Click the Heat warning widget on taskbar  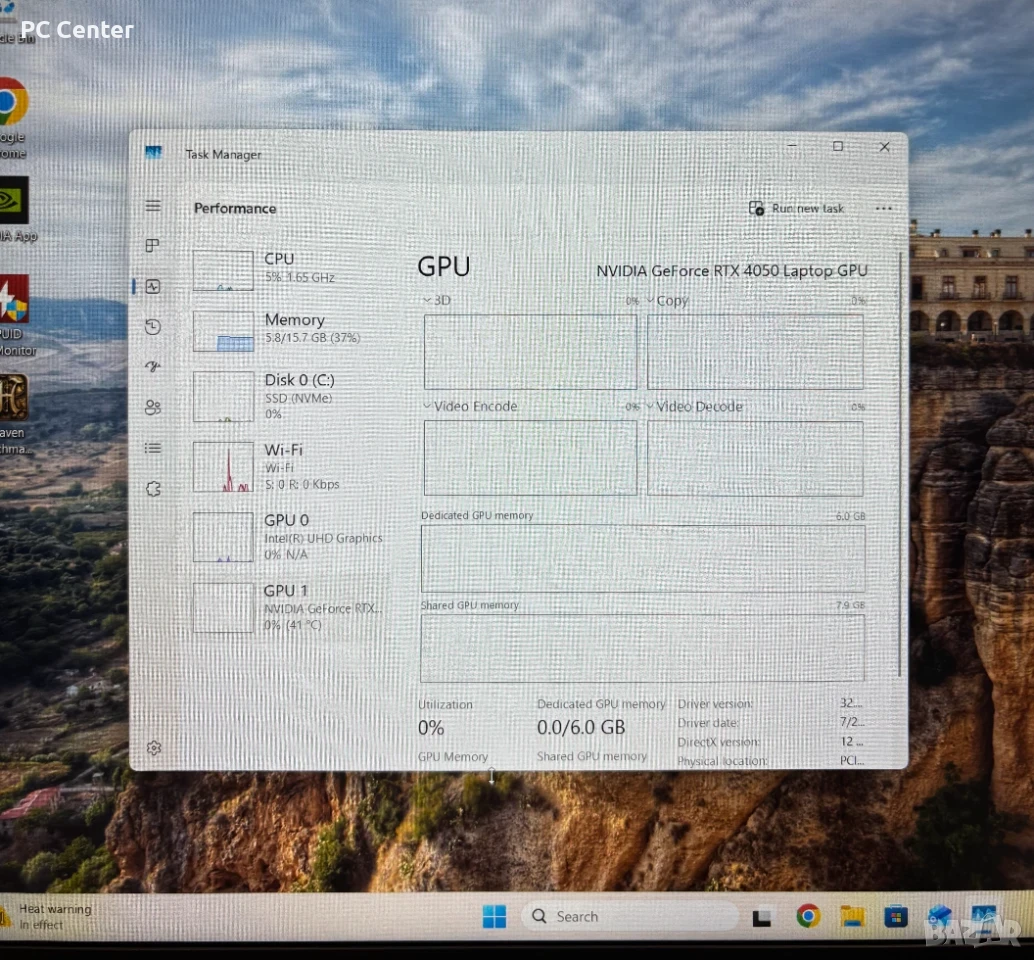(x=47, y=916)
